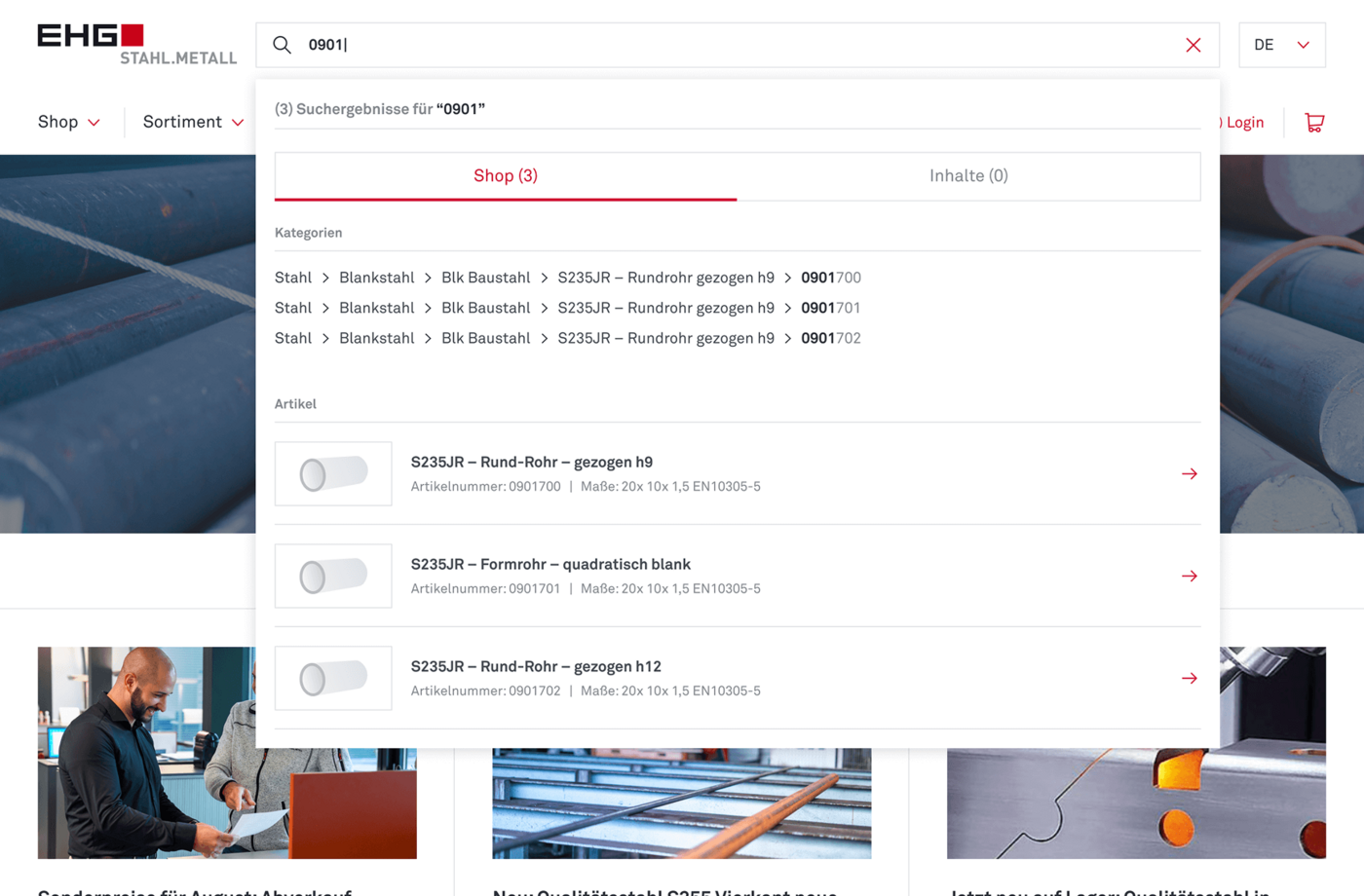Open category 0901700 breadcrumb link
The image size is (1364, 896).
[x=830, y=279]
